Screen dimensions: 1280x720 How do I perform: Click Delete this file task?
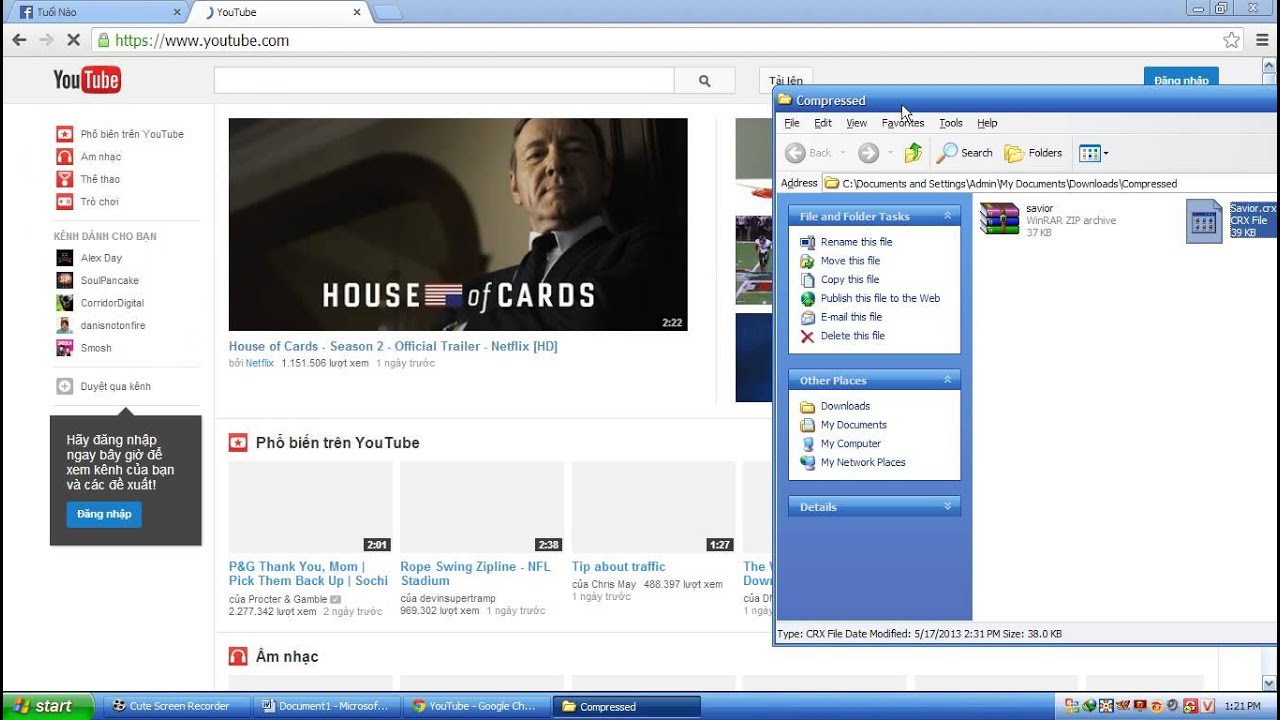[852, 336]
